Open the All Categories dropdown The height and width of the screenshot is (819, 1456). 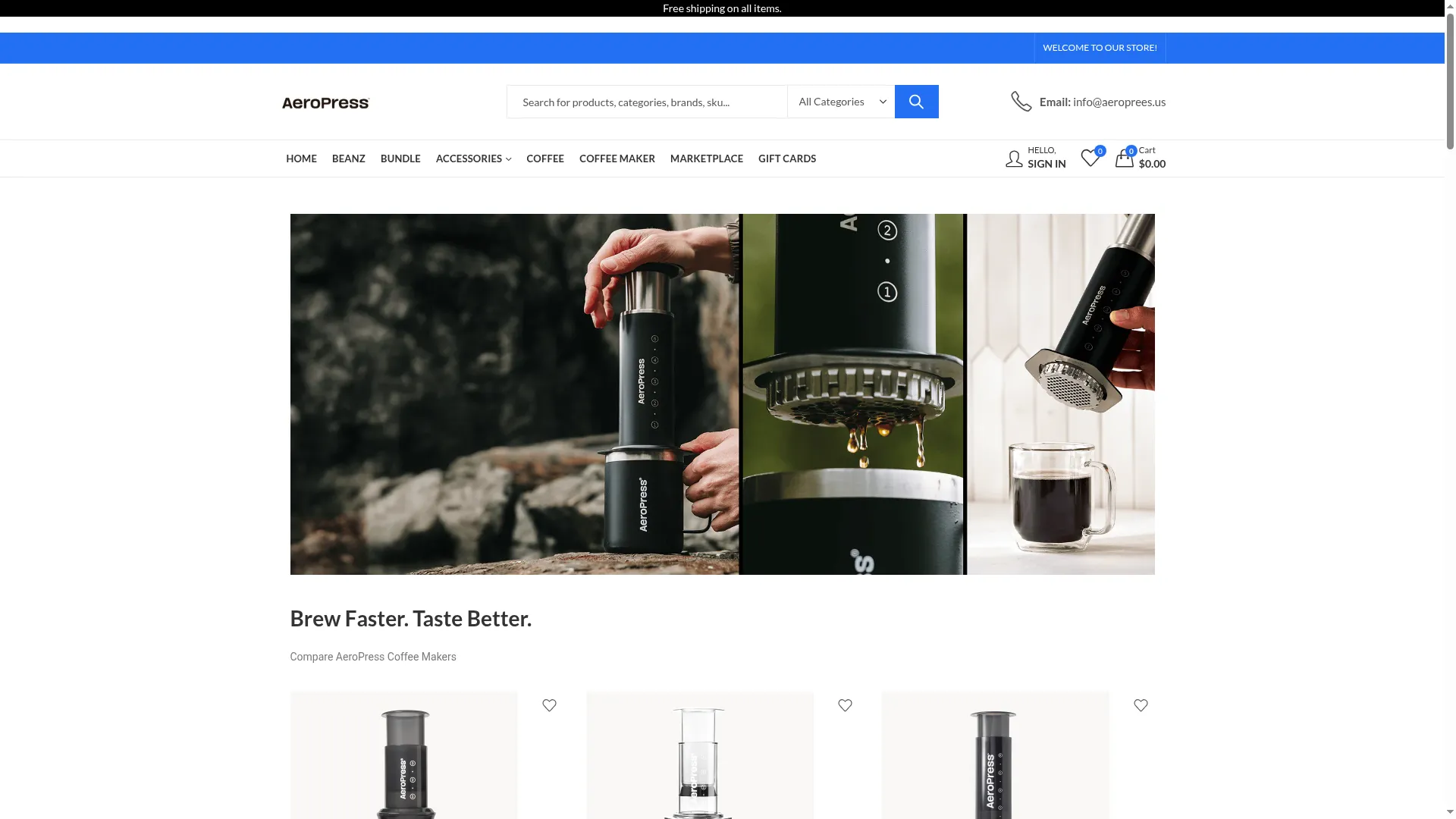click(x=841, y=102)
